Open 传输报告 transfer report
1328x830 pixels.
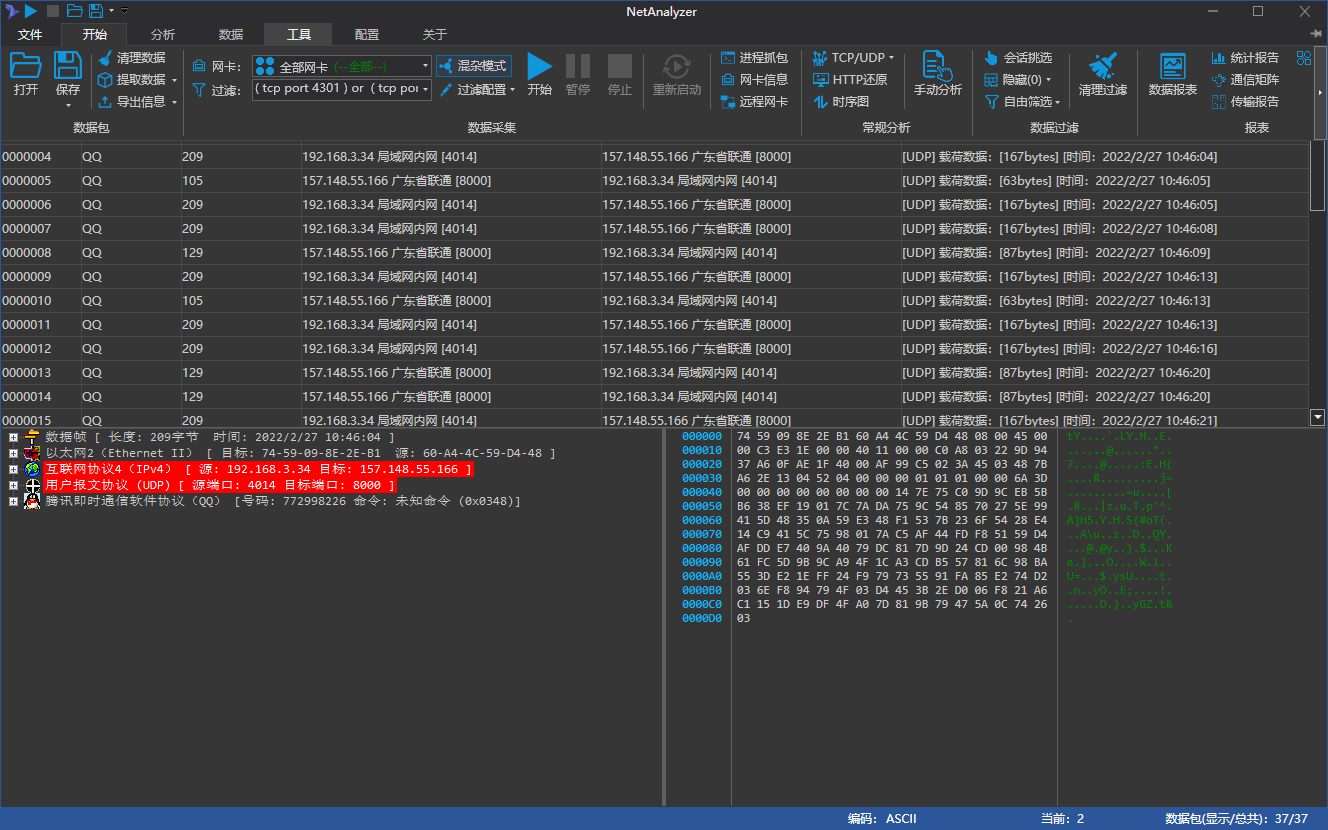click(x=1245, y=102)
